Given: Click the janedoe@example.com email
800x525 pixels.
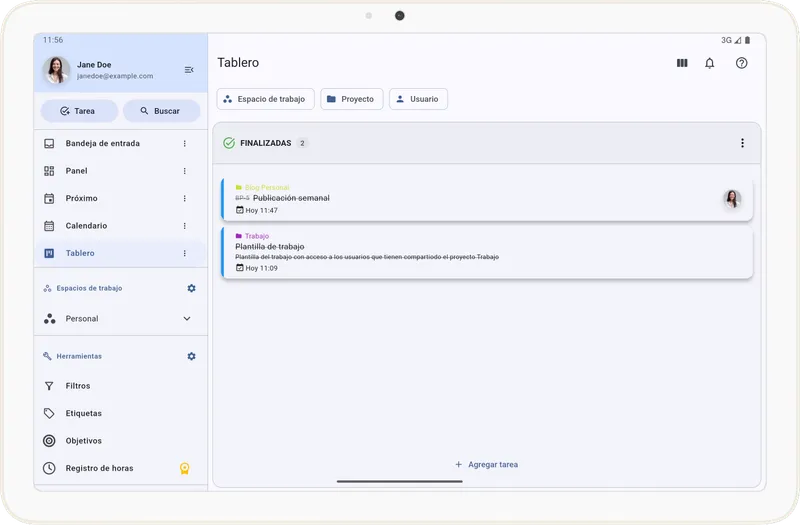Looking at the screenshot, I should 115,76.
